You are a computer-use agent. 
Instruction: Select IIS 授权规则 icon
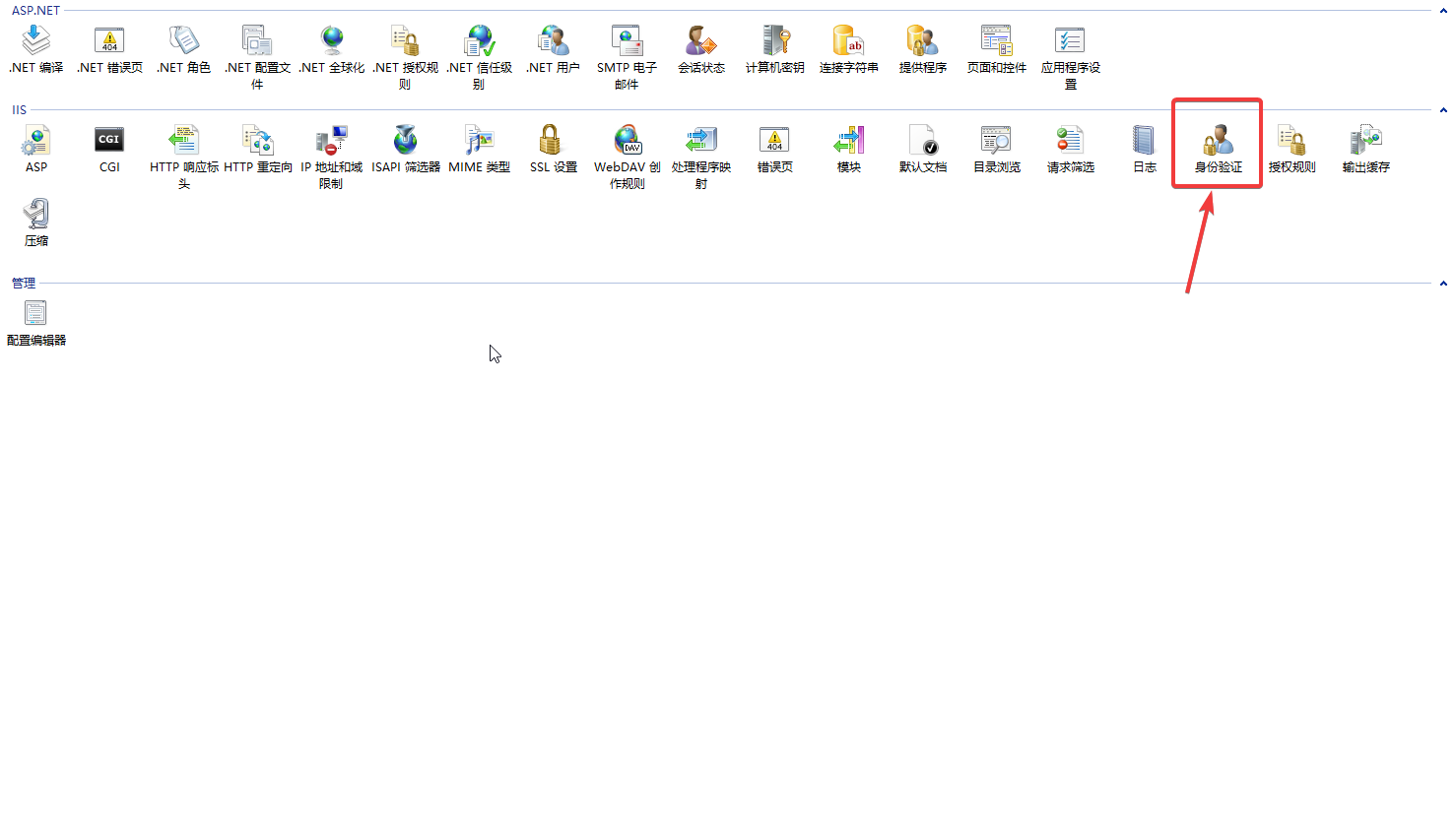tap(1291, 140)
